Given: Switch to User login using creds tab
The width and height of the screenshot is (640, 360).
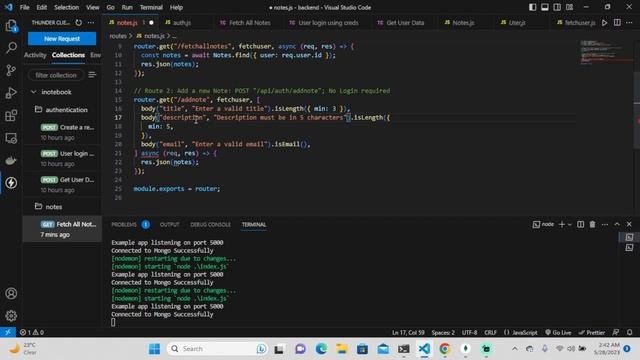Looking at the screenshot, I should pos(328,22).
